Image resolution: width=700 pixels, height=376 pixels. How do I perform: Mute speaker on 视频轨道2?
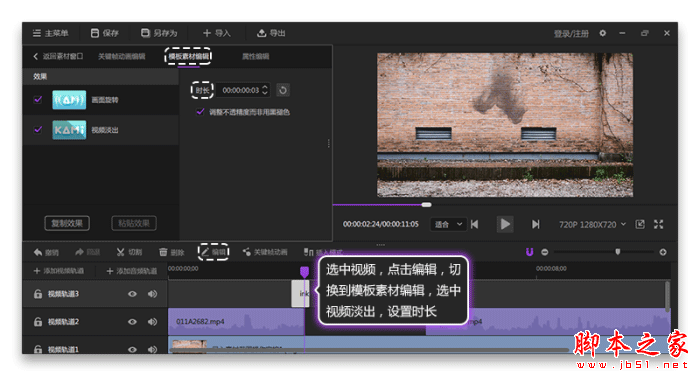coord(152,322)
